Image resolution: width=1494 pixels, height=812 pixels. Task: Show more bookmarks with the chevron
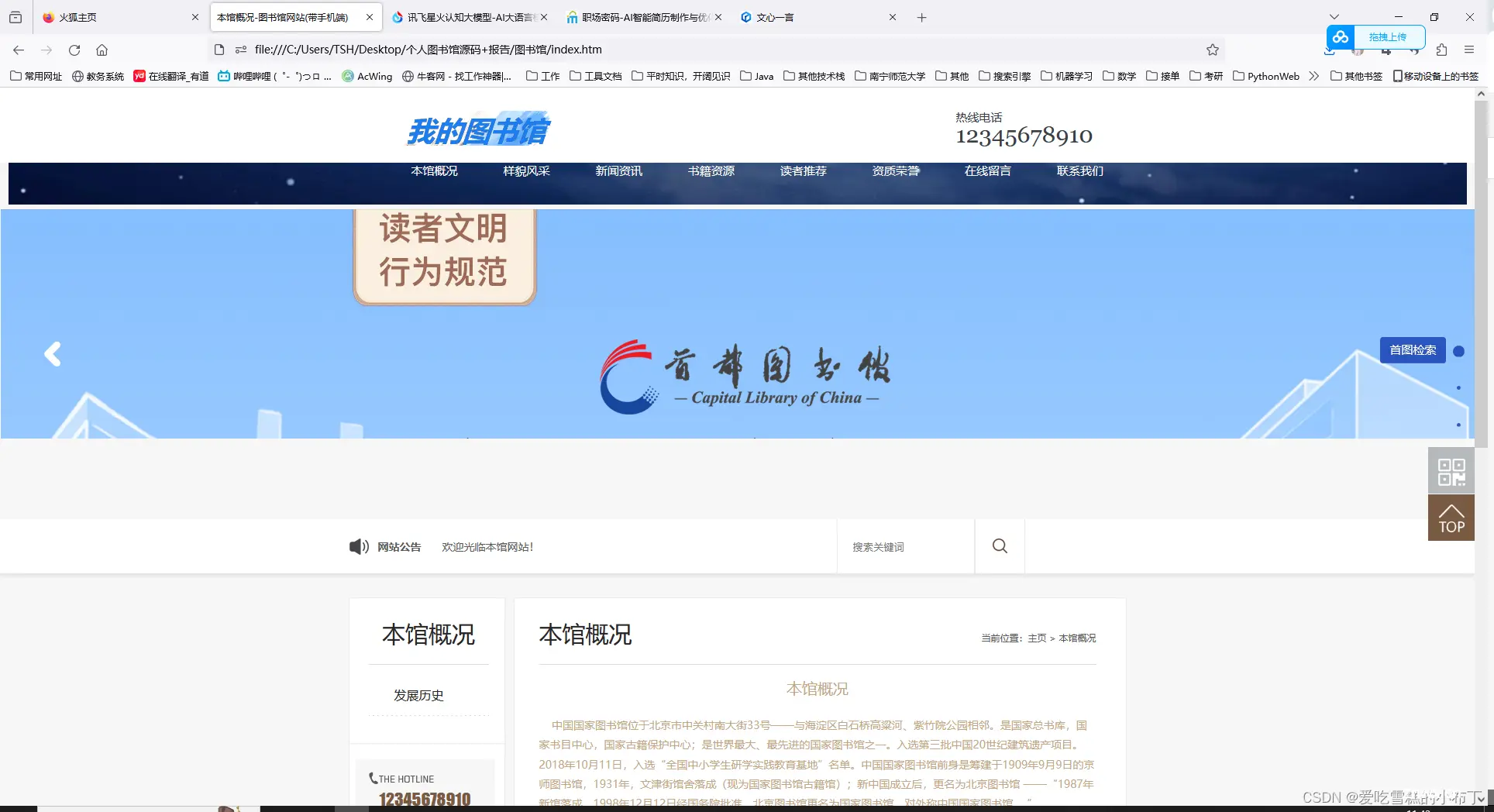coord(1313,76)
